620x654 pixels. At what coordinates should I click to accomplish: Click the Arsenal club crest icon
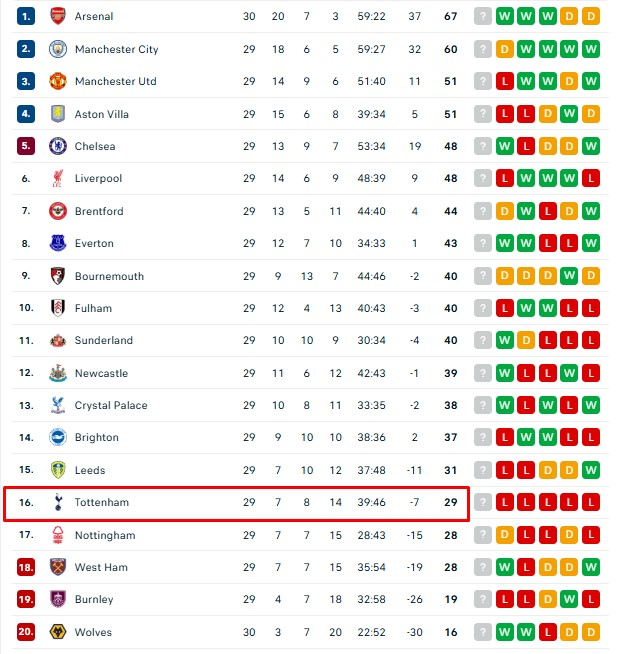click(x=58, y=17)
